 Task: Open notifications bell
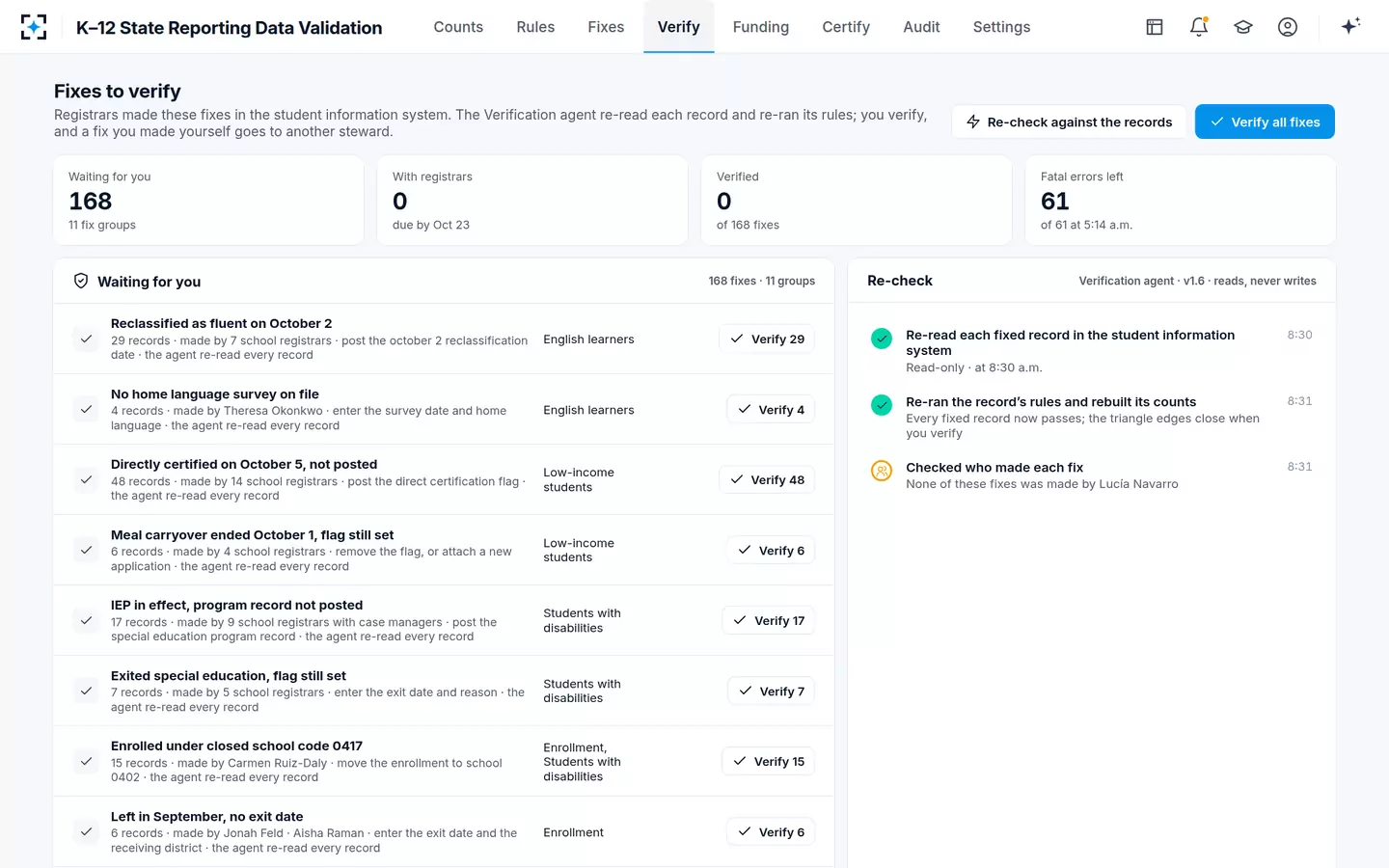pos(1199,27)
